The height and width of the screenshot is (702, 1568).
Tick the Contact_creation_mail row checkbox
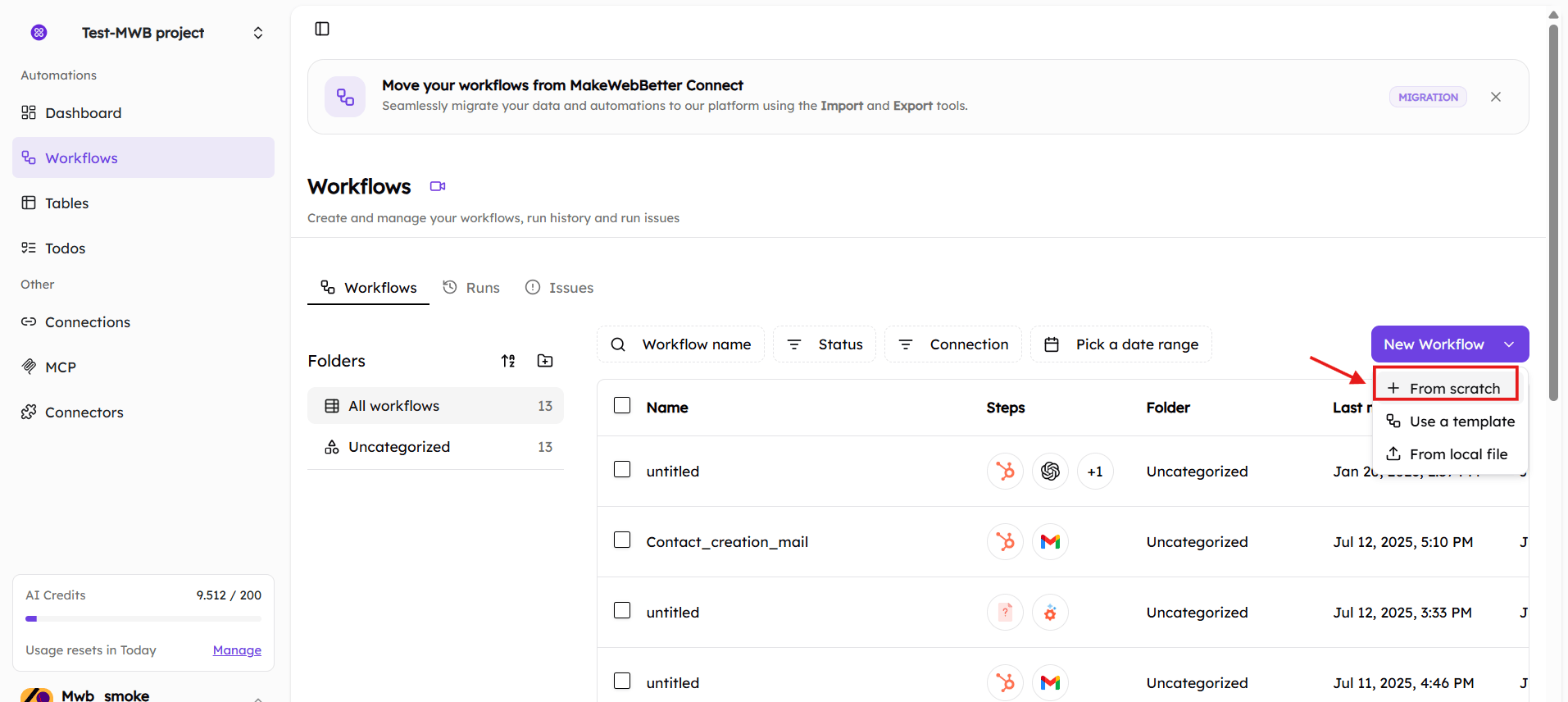pyautogui.click(x=622, y=540)
